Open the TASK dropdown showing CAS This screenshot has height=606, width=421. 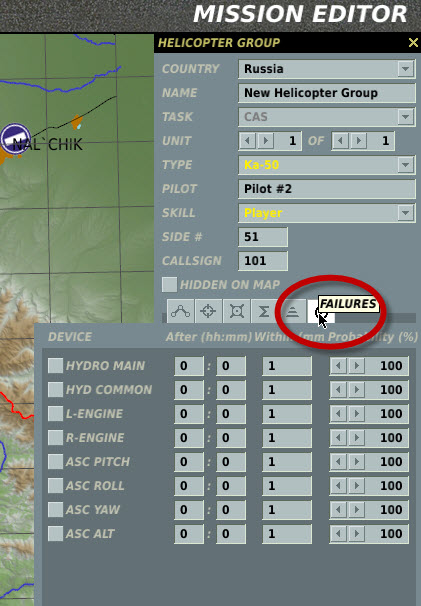(x=327, y=117)
